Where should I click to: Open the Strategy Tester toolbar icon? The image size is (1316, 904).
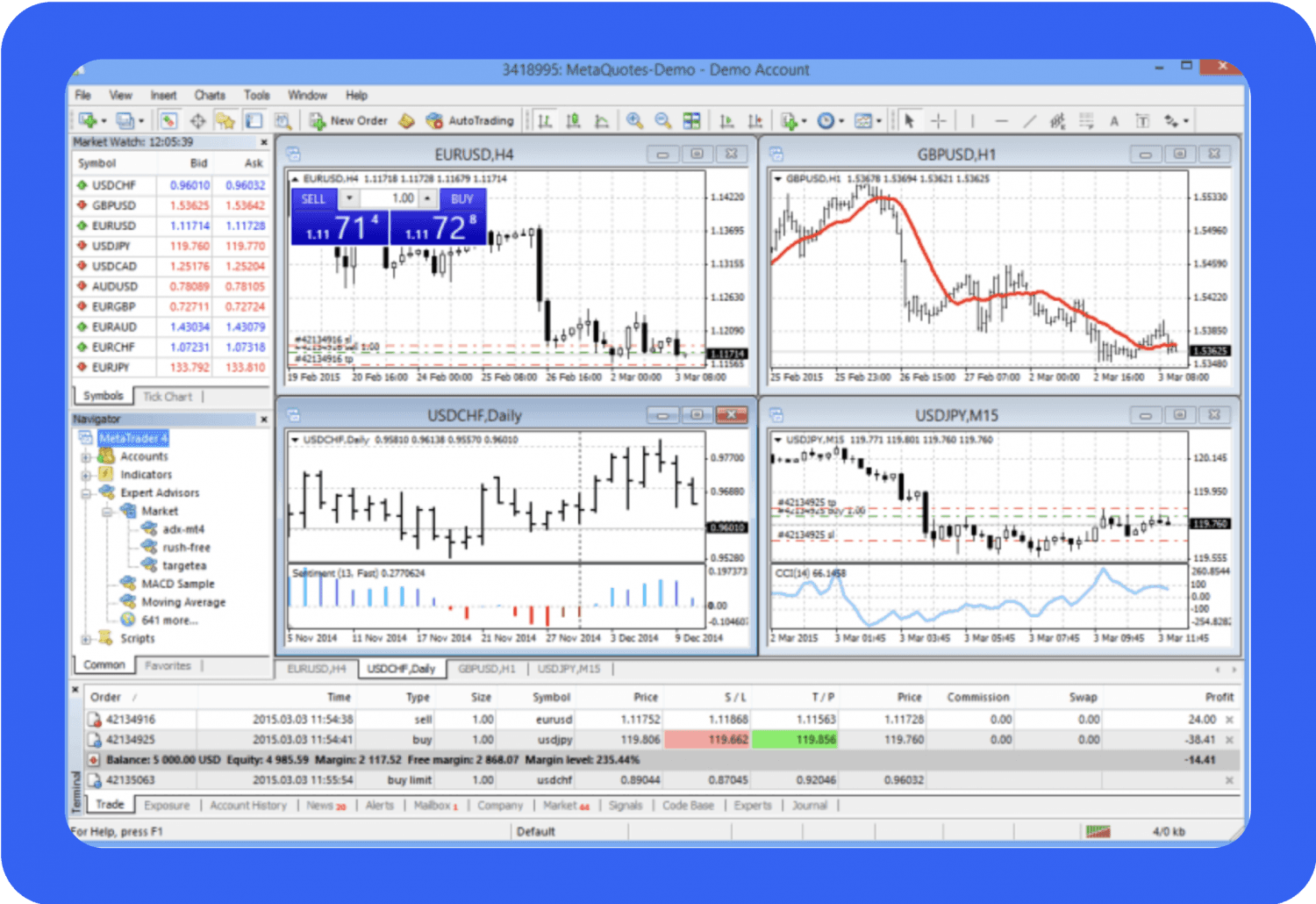point(283,120)
